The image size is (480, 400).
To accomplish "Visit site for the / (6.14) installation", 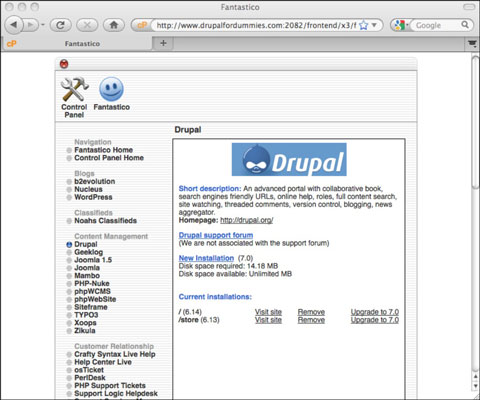I will point(268,312).
